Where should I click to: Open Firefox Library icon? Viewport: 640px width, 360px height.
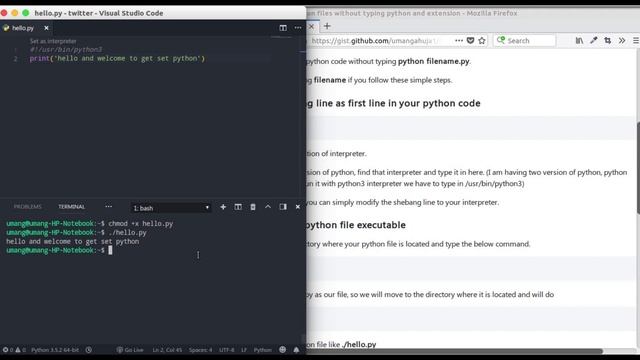579,40
